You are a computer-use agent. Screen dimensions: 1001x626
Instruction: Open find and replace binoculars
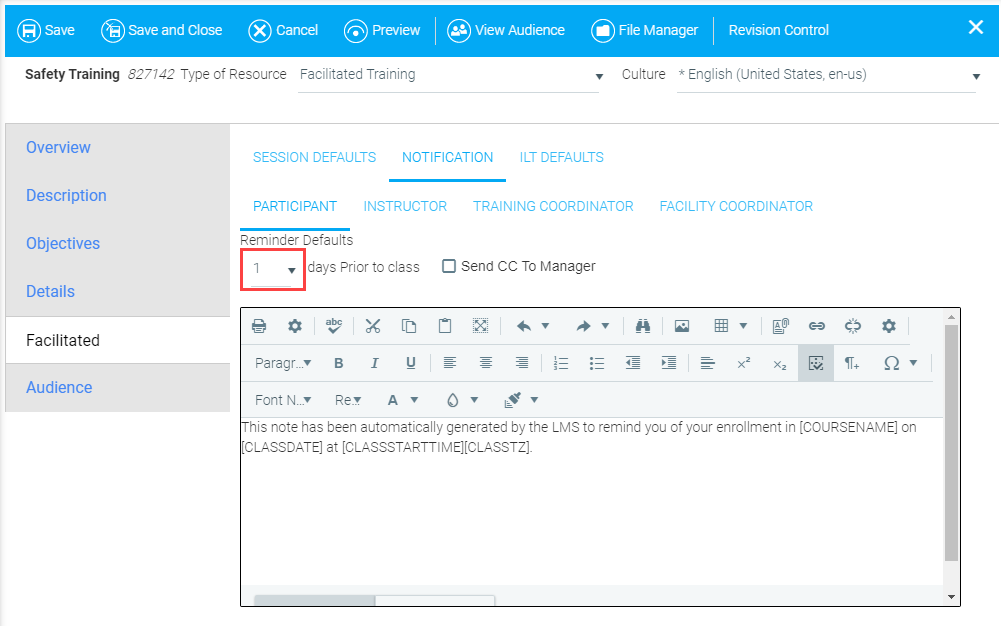(x=644, y=326)
